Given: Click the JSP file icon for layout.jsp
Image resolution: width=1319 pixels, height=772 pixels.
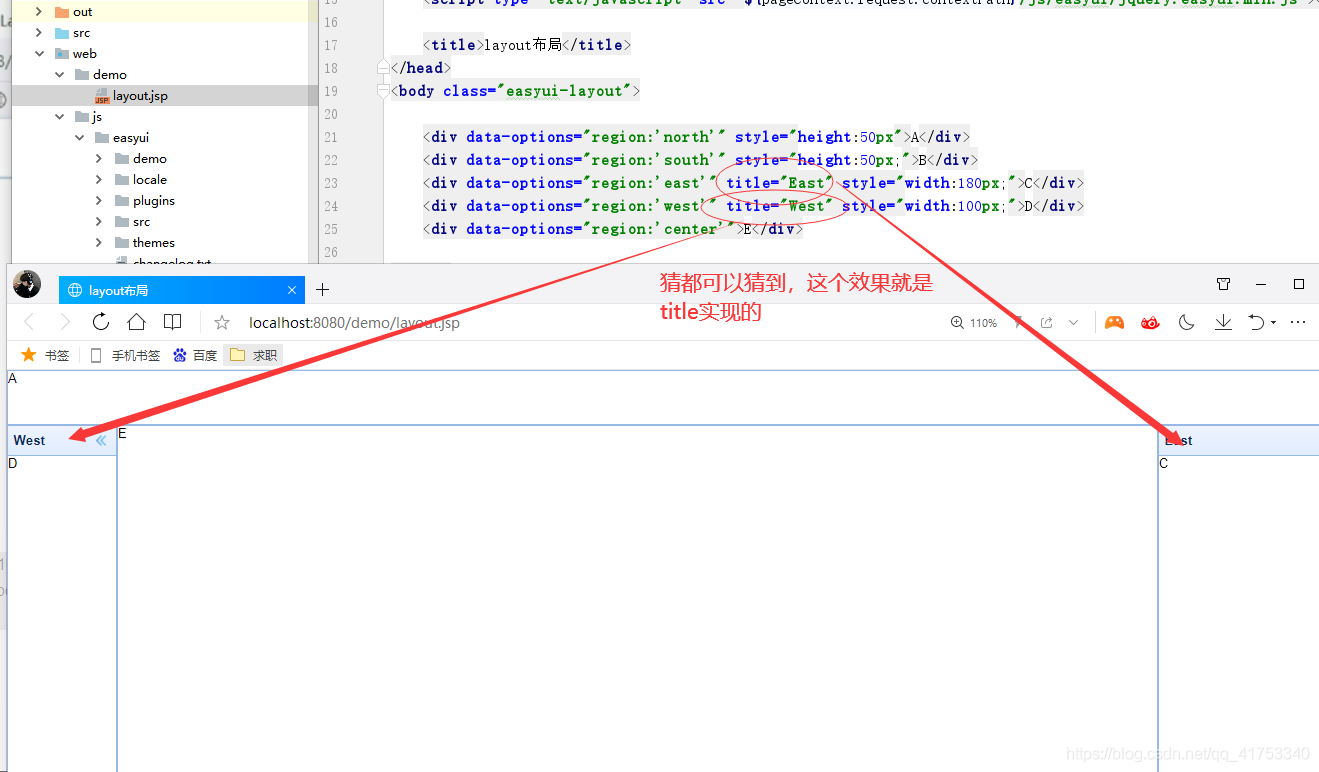Looking at the screenshot, I should [102, 96].
